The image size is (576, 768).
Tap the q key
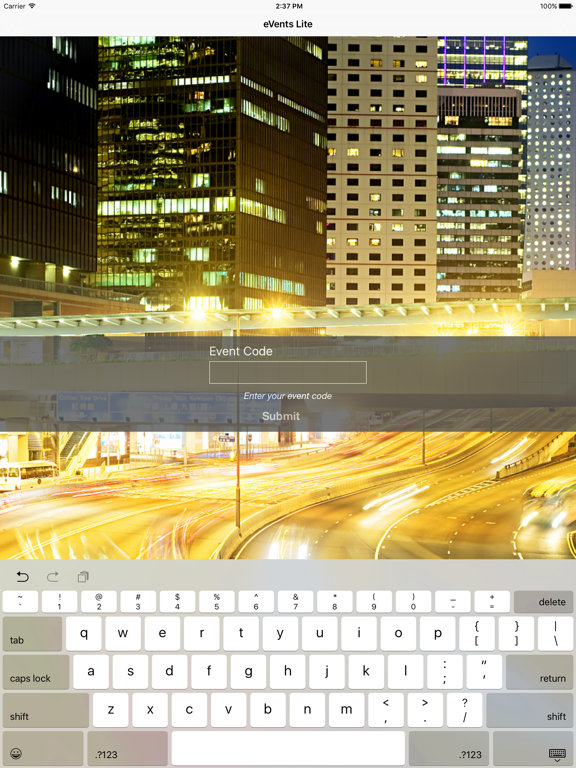84,633
